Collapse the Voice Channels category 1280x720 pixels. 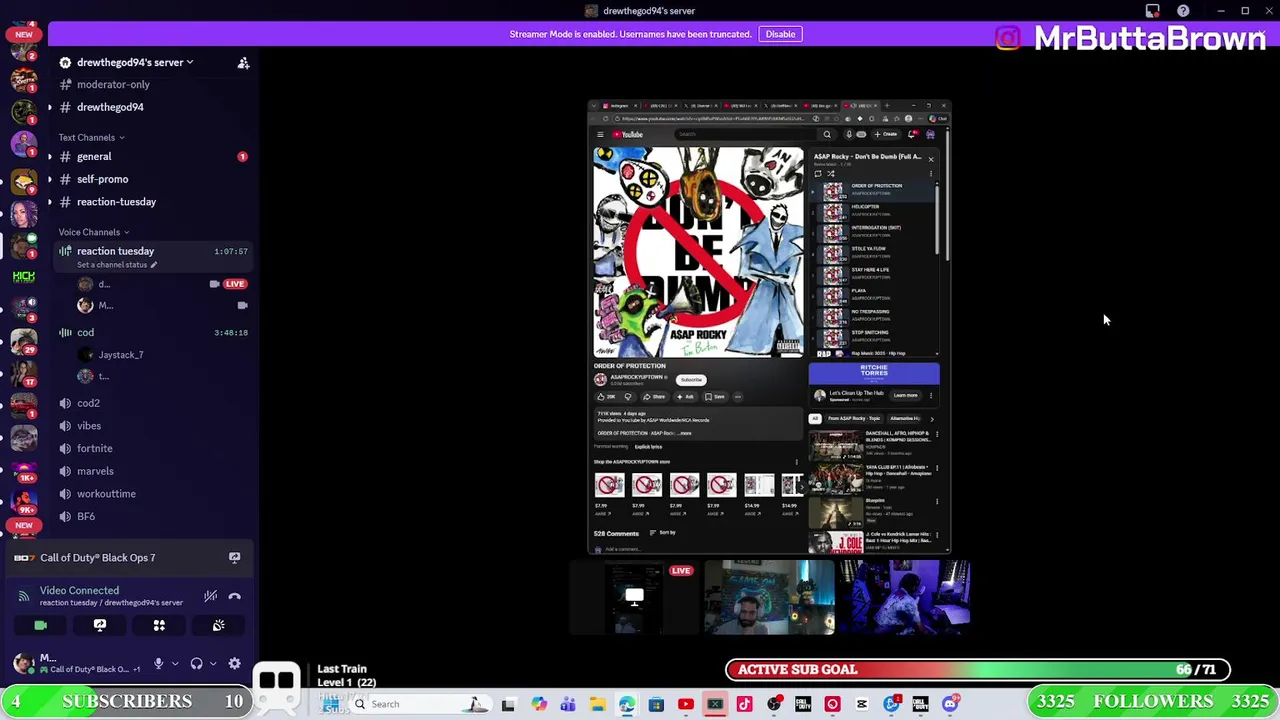[x=94, y=232]
